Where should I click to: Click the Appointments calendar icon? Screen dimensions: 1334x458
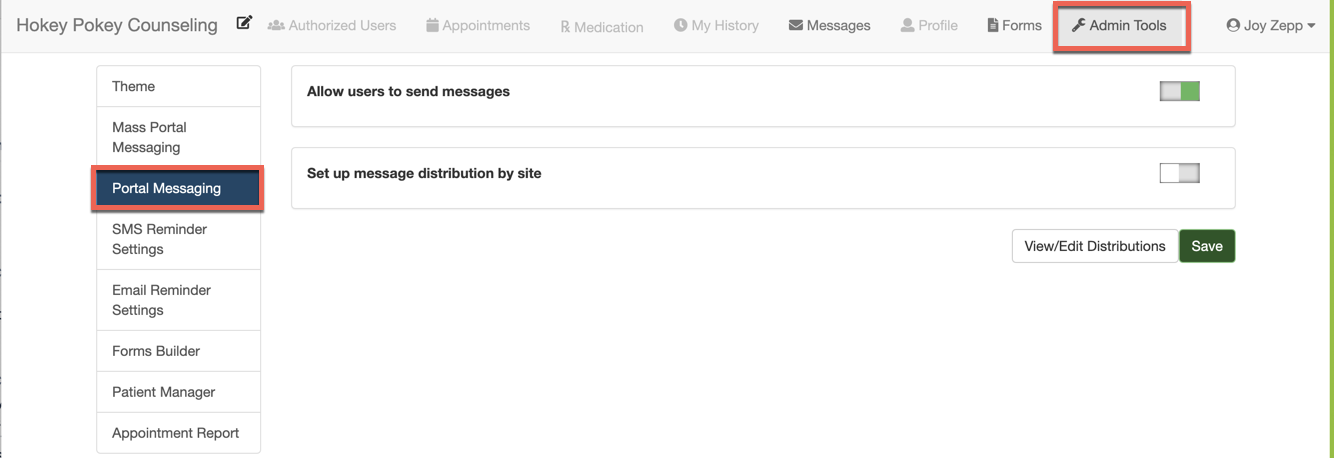point(432,25)
